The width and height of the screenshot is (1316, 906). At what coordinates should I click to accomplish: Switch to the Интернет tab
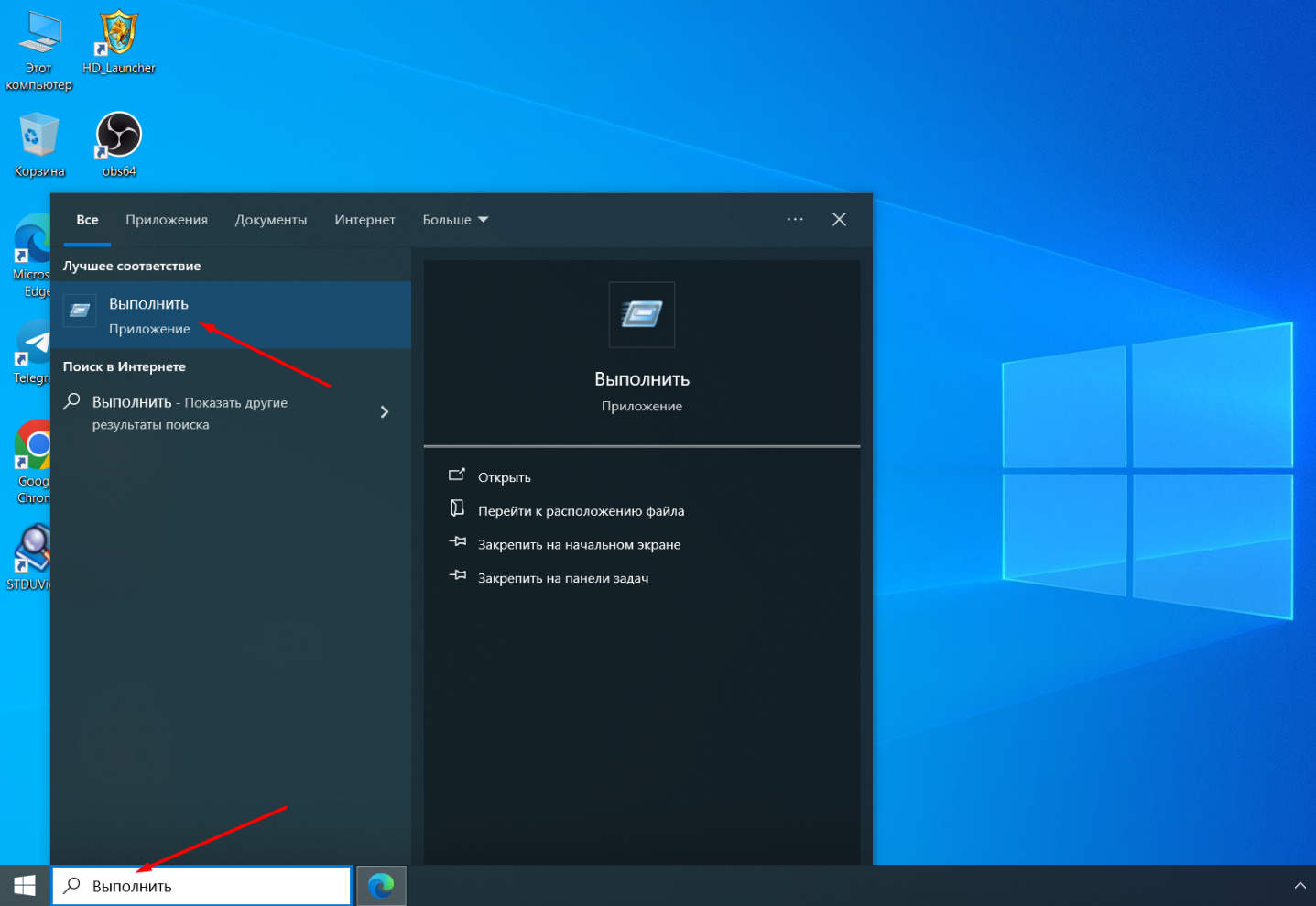[x=364, y=220]
